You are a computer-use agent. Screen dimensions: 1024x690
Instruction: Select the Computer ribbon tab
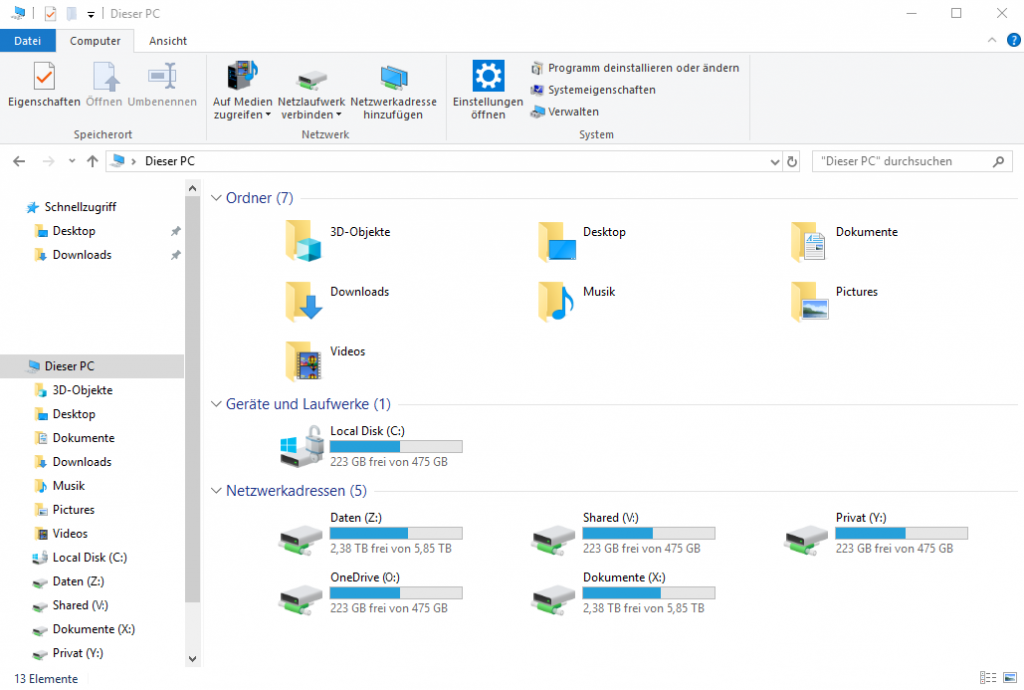(95, 40)
